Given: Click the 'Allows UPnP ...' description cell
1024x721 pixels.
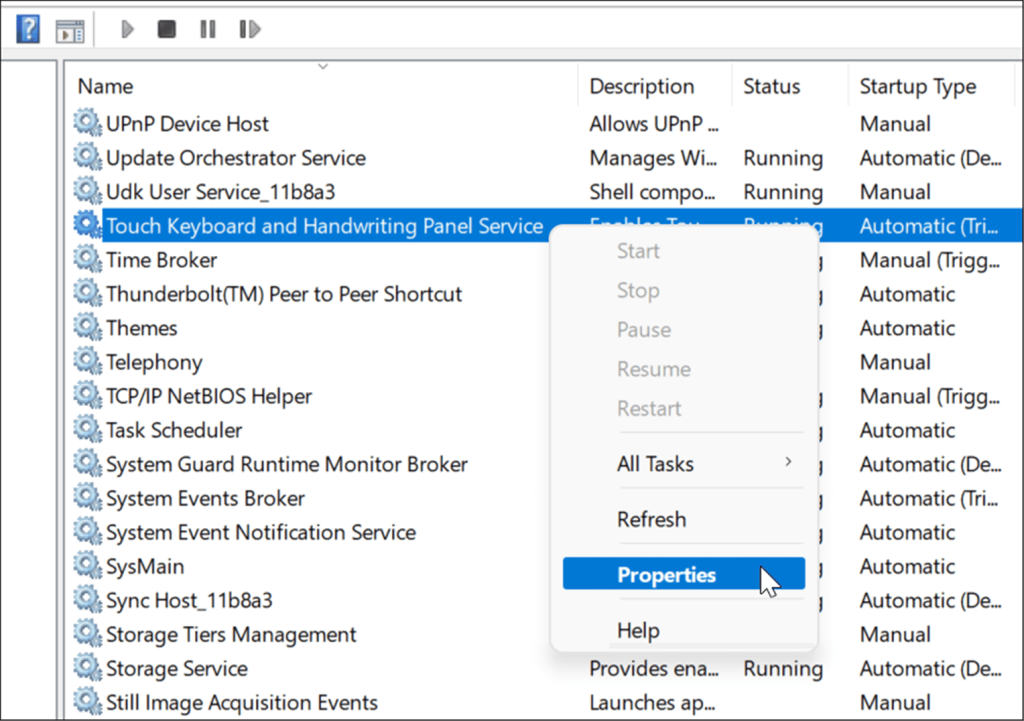Looking at the screenshot, I should click(x=654, y=123).
